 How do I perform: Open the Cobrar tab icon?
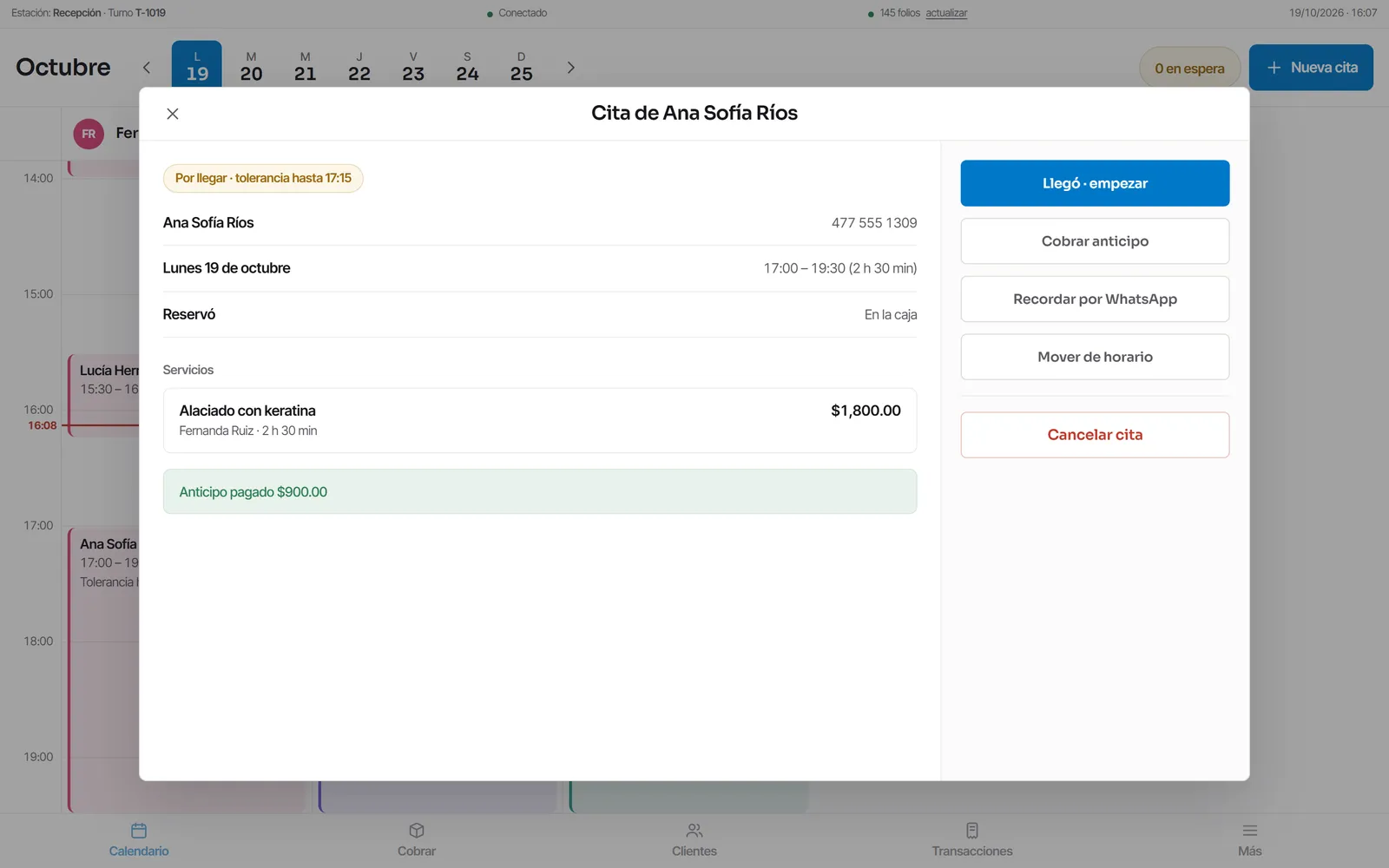tap(417, 831)
